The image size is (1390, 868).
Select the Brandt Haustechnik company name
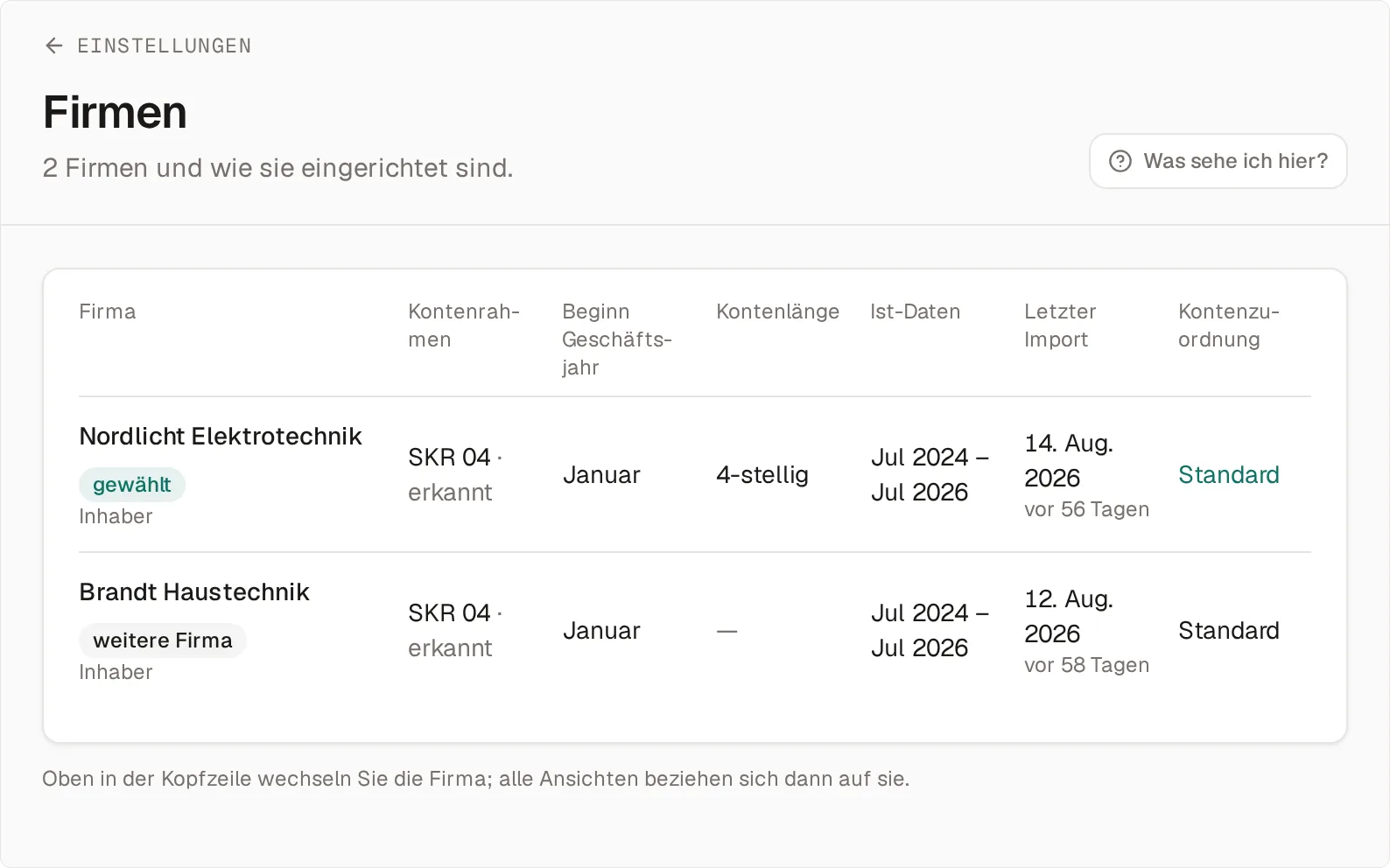click(x=194, y=591)
